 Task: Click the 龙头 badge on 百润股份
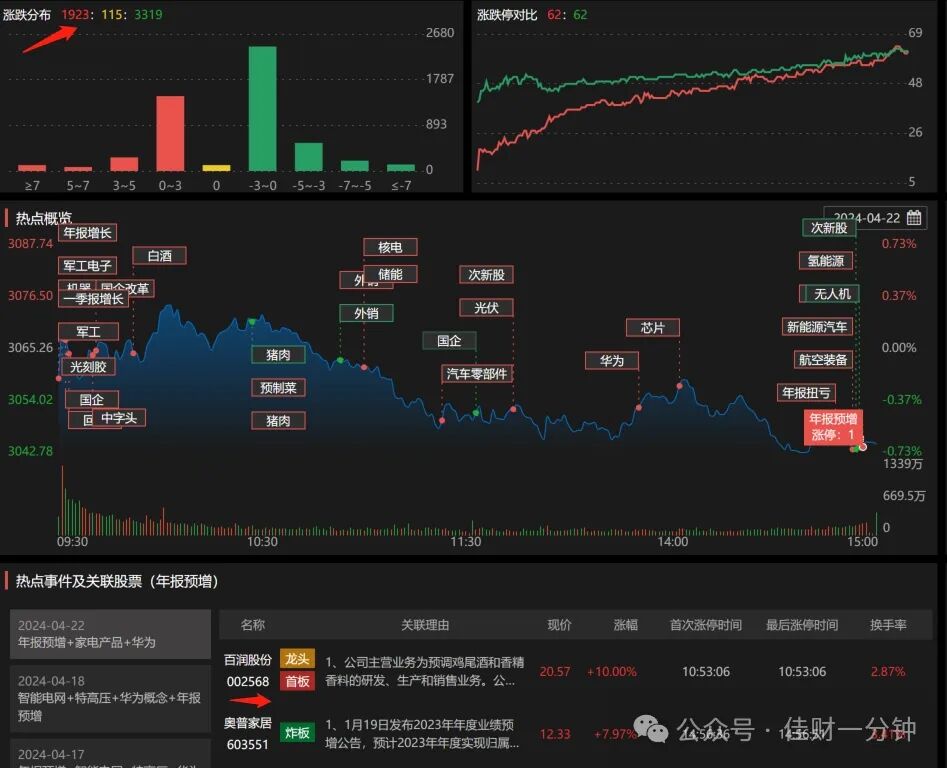pyautogui.click(x=297, y=659)
